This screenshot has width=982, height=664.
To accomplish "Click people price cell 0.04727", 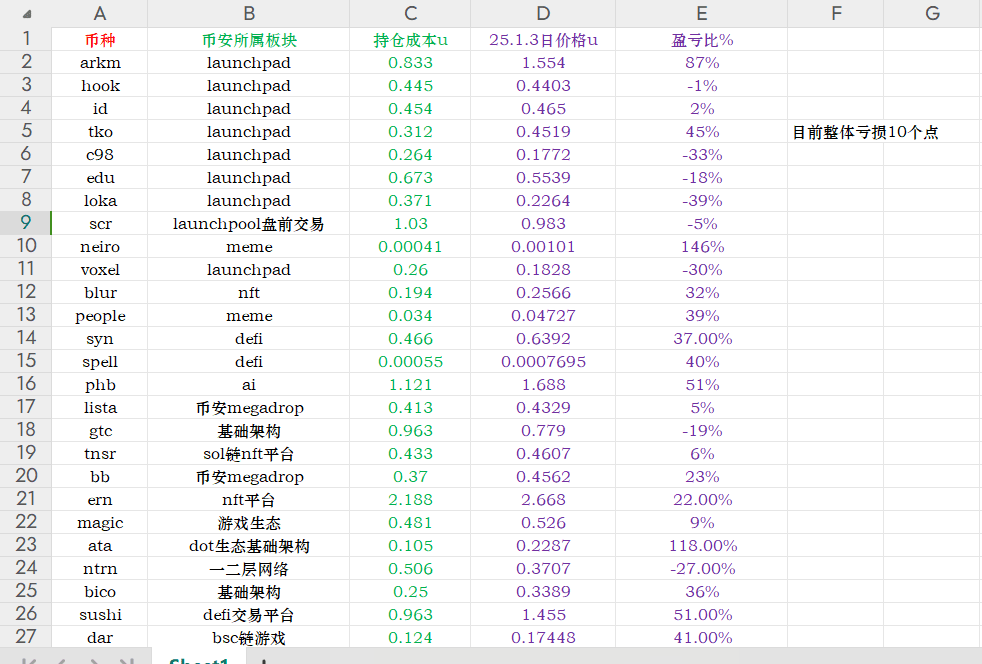I will point(543,315).
